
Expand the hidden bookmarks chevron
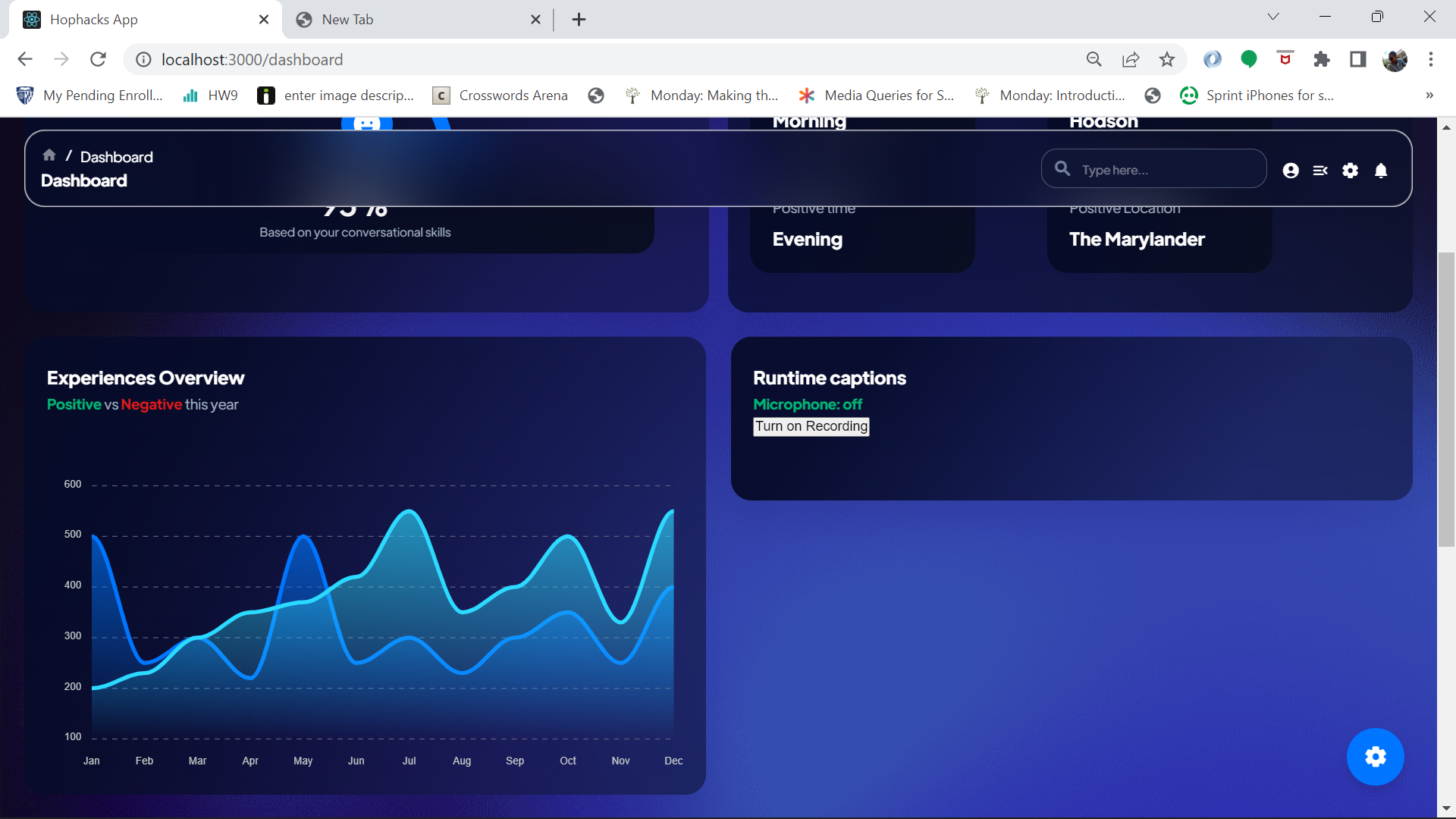click(1429, 96)
